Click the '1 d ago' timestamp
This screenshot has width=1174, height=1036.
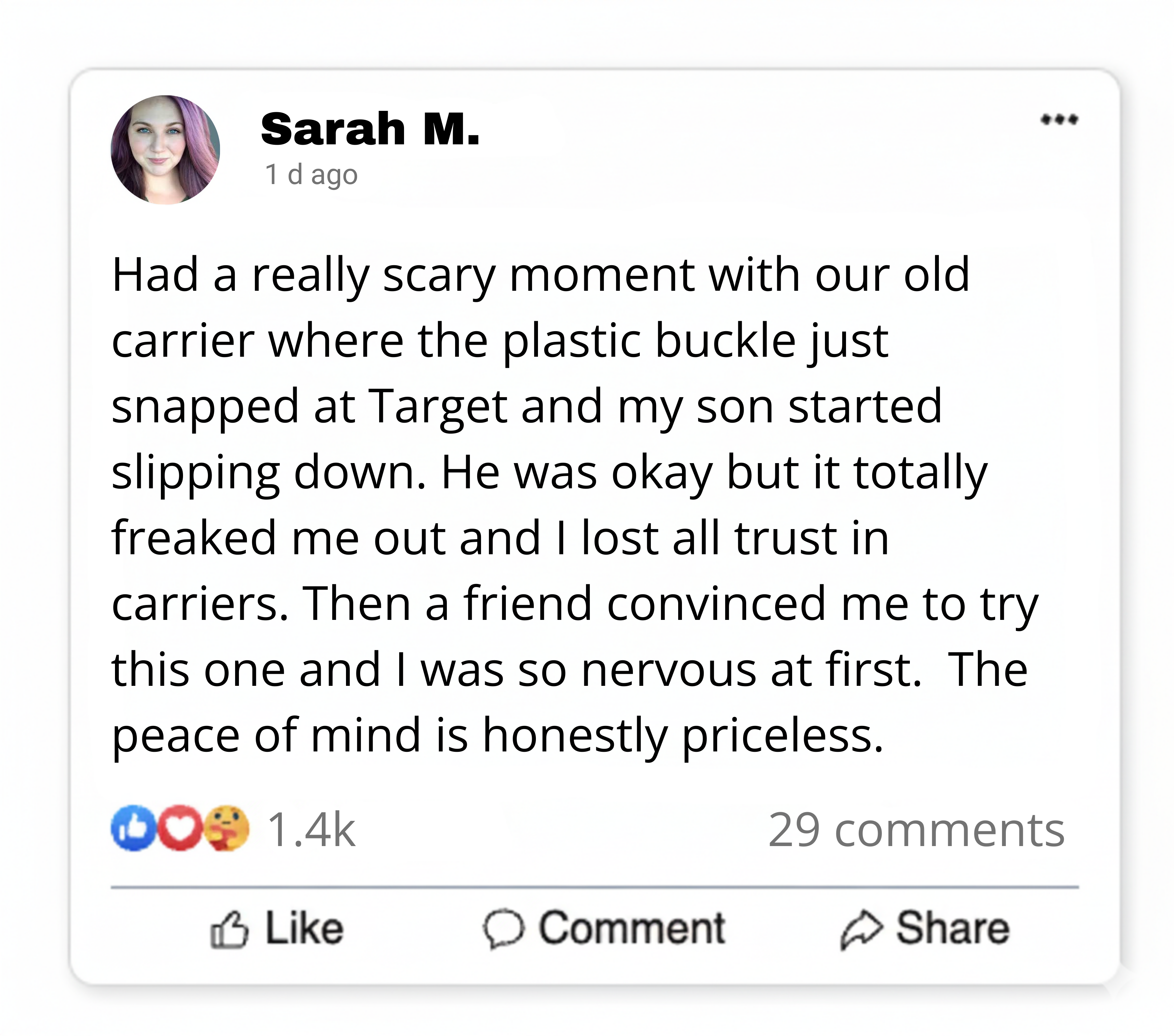311,175
